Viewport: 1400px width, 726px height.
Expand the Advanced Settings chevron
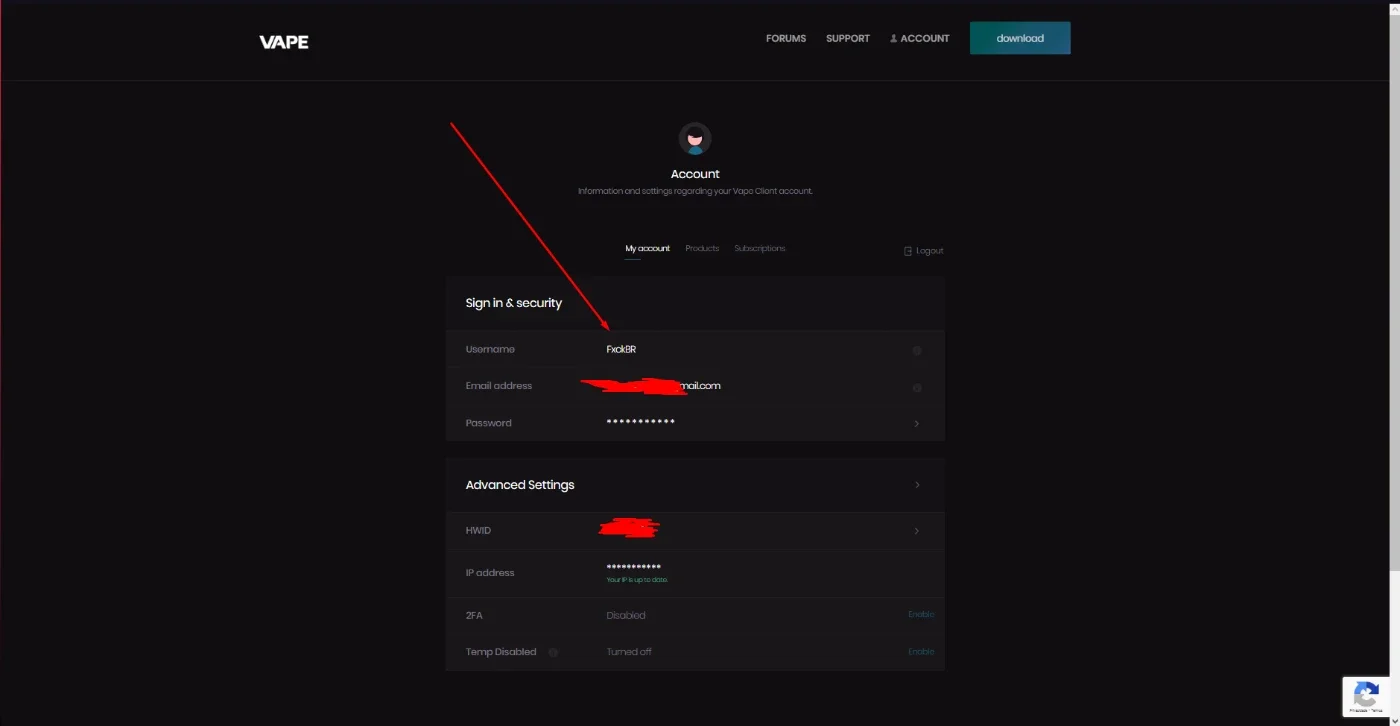pyautogui.click(x=917, y=485)
